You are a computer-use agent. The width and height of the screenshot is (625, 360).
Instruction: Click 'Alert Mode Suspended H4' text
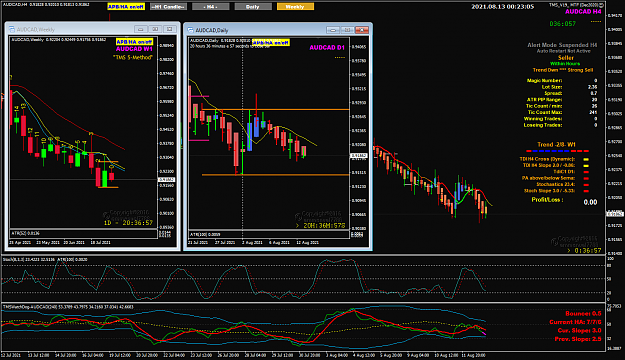click(562, 45)
